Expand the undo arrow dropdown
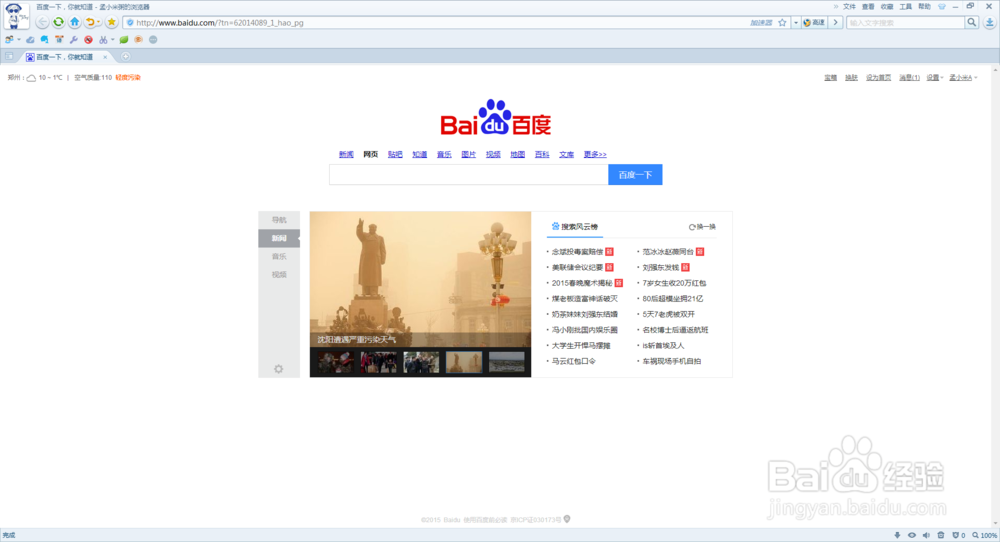Viewport: 1000px width, 542px height. point(98,22)
